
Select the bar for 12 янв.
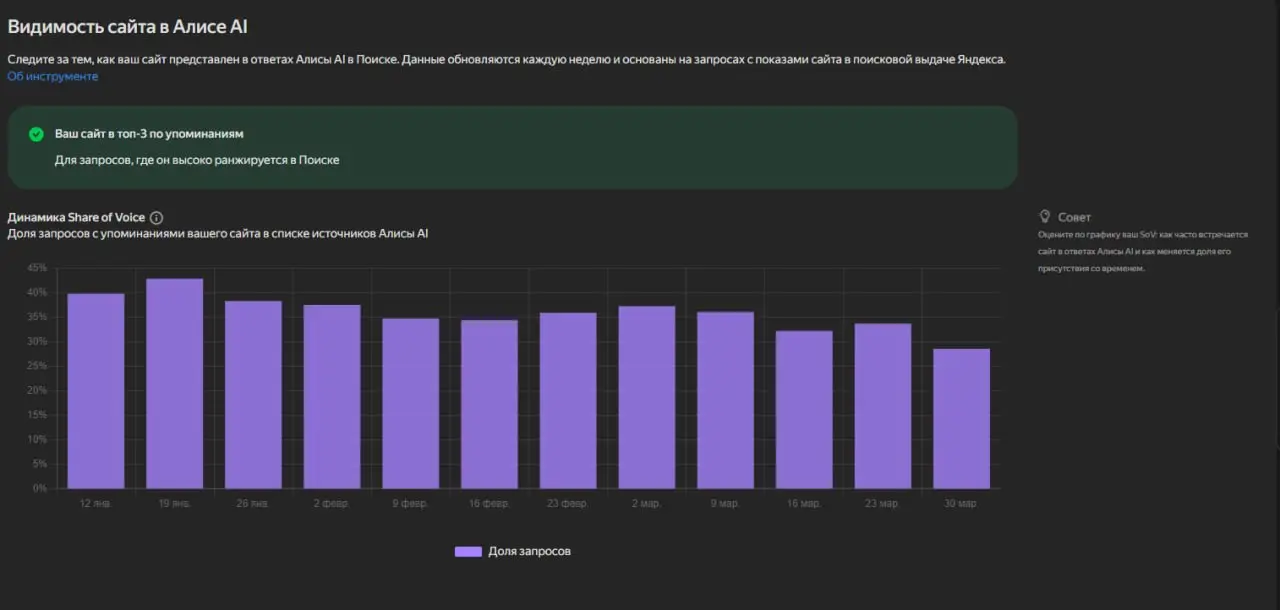click(x=96, y=391)
